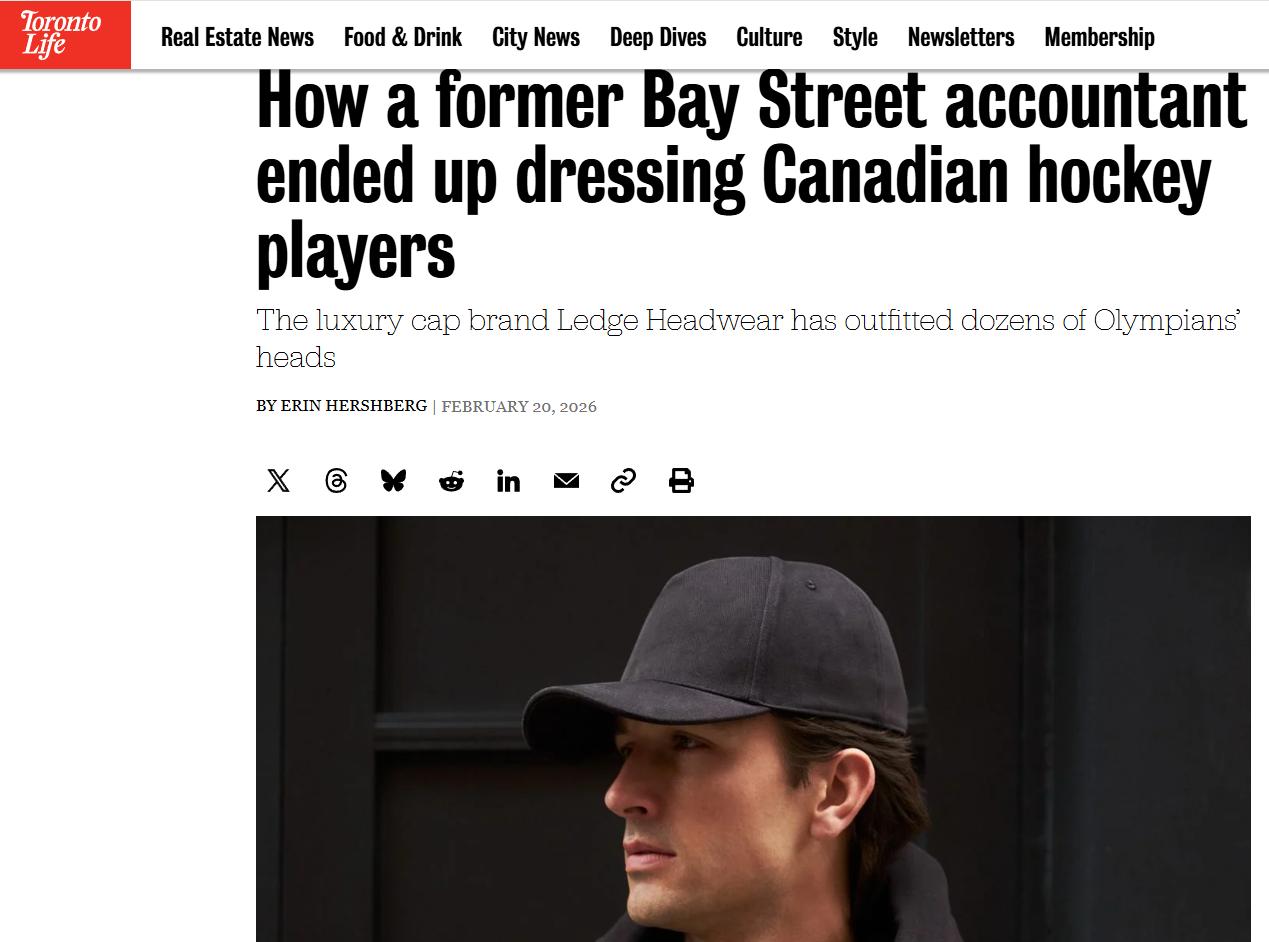Go to Food & Drink section
The width and height of the screenshot is (1269, 942).
click(403, 38)
